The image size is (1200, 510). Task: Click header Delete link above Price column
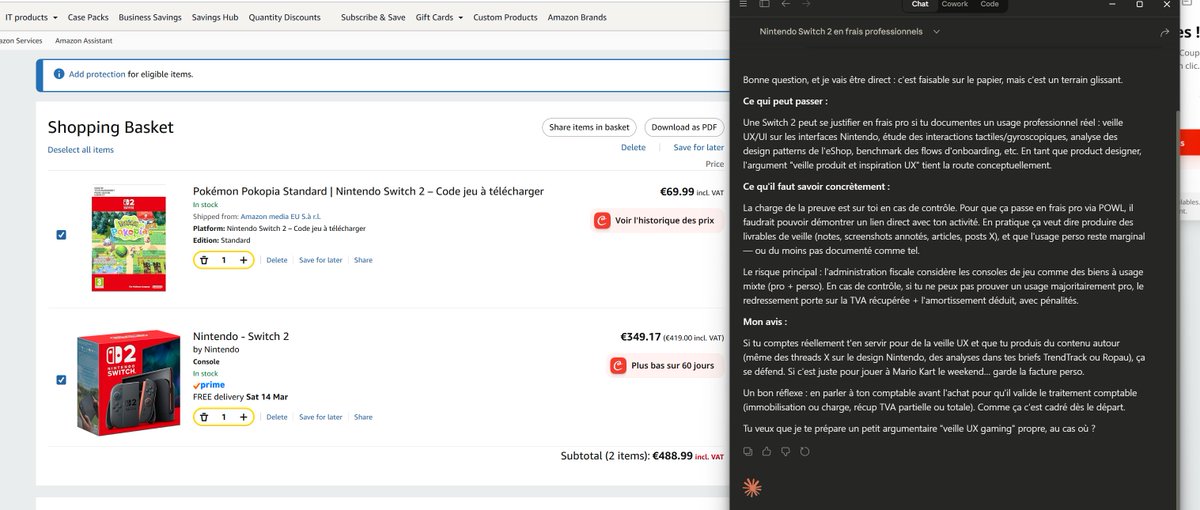click(x=633, y=147)
